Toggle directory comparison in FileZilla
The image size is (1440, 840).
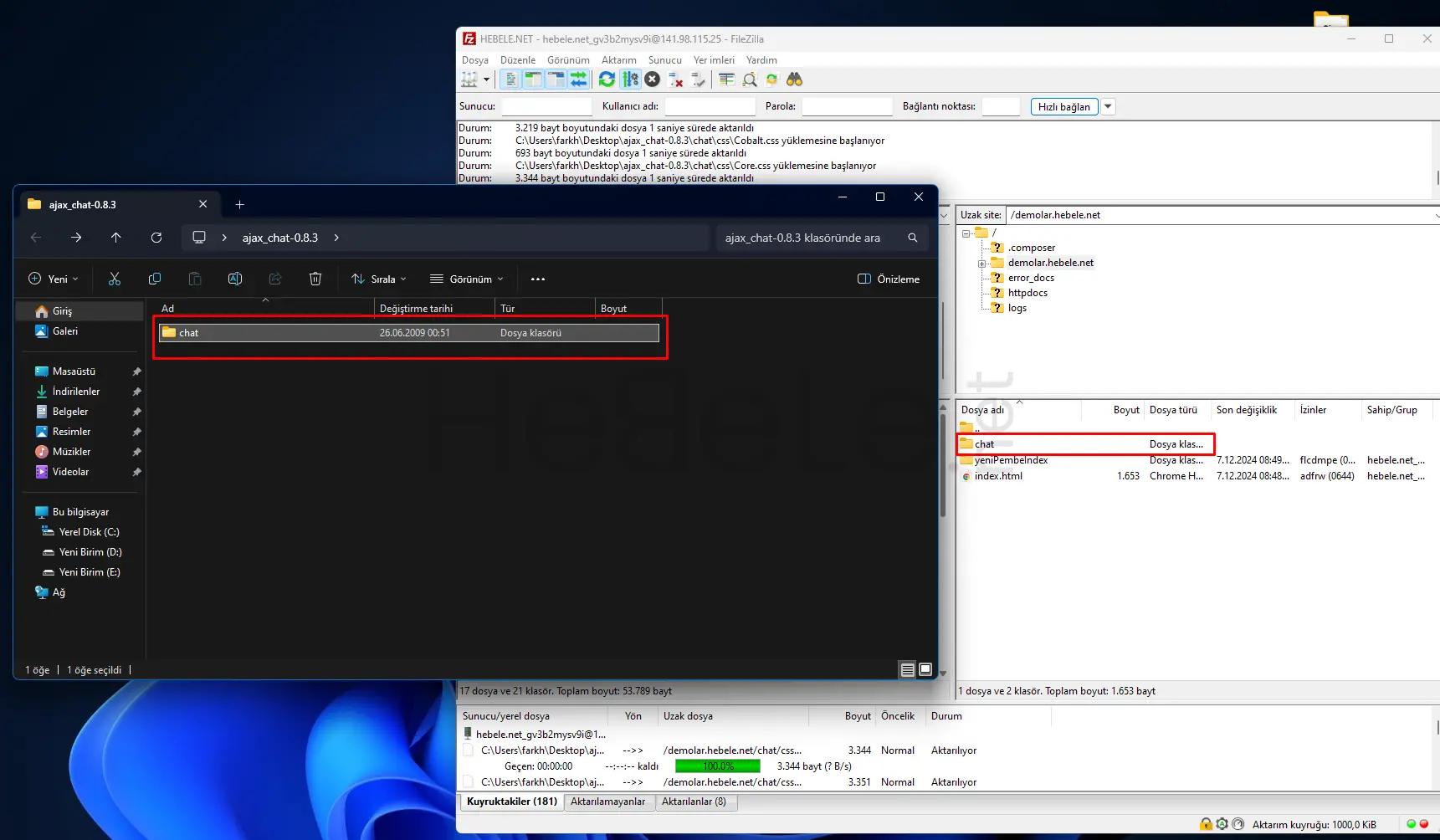pyautogui.click(x=749, y=79)
